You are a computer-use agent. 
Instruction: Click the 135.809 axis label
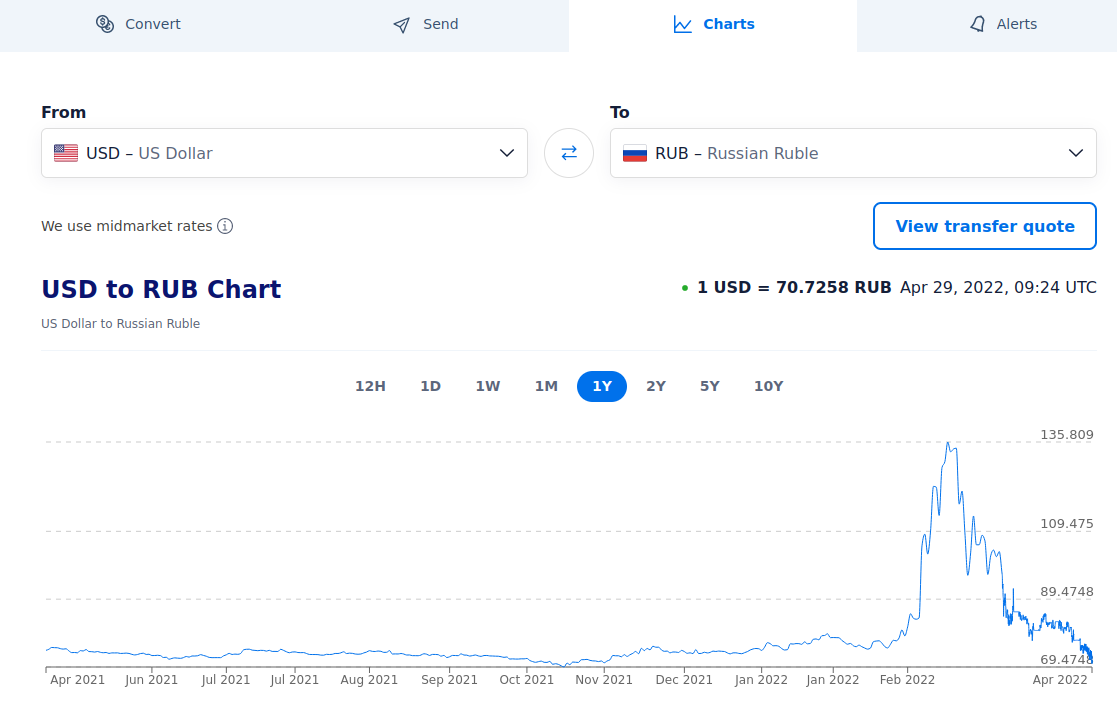point(1066,434)
